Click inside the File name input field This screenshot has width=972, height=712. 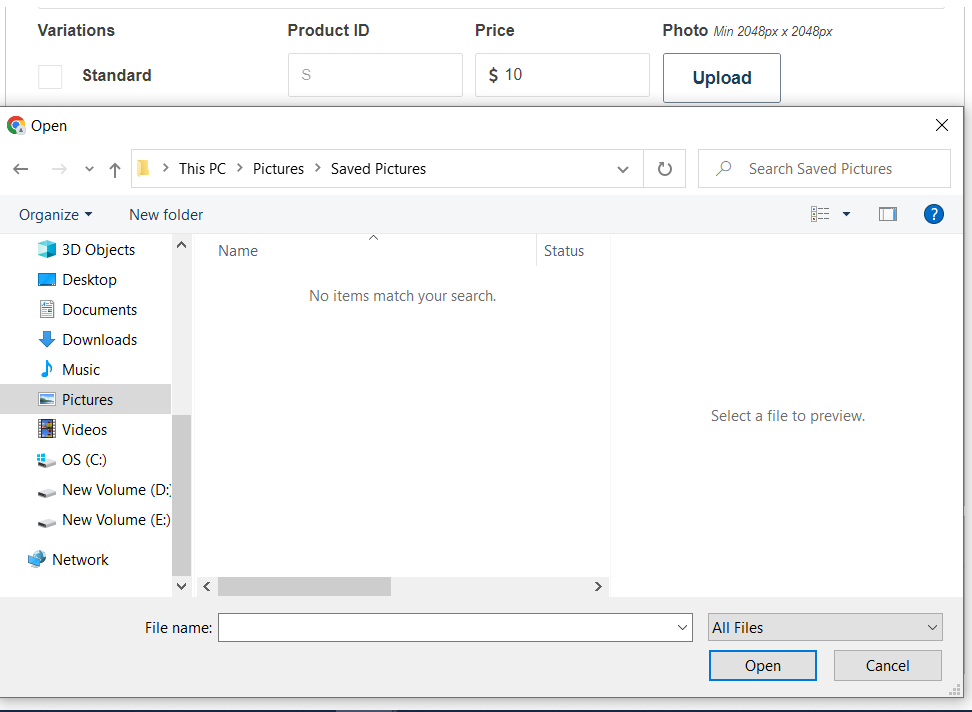tap(450, 627)
